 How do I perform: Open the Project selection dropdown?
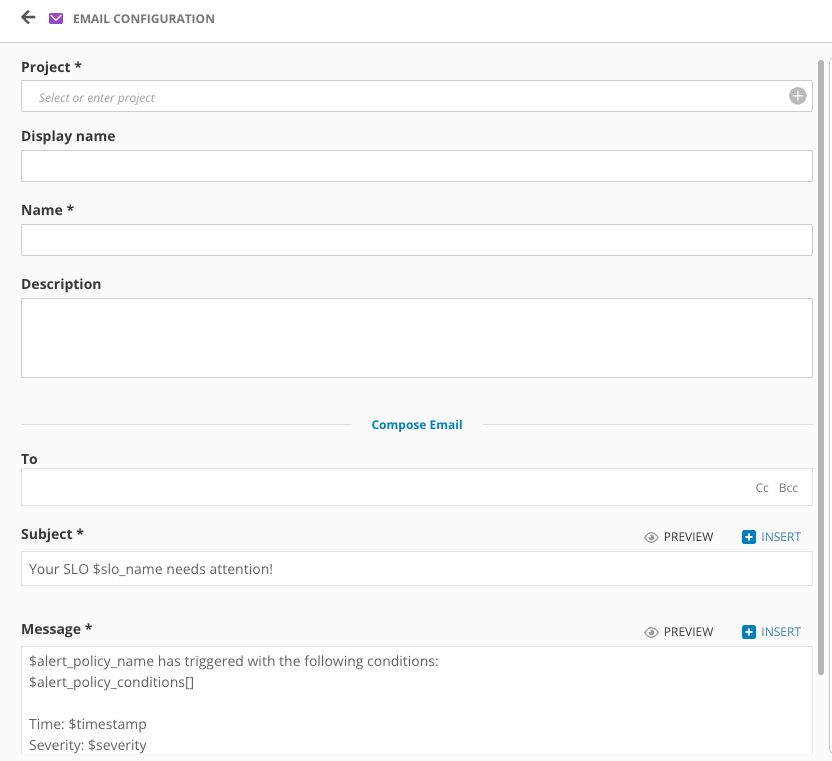pos(400,97)
